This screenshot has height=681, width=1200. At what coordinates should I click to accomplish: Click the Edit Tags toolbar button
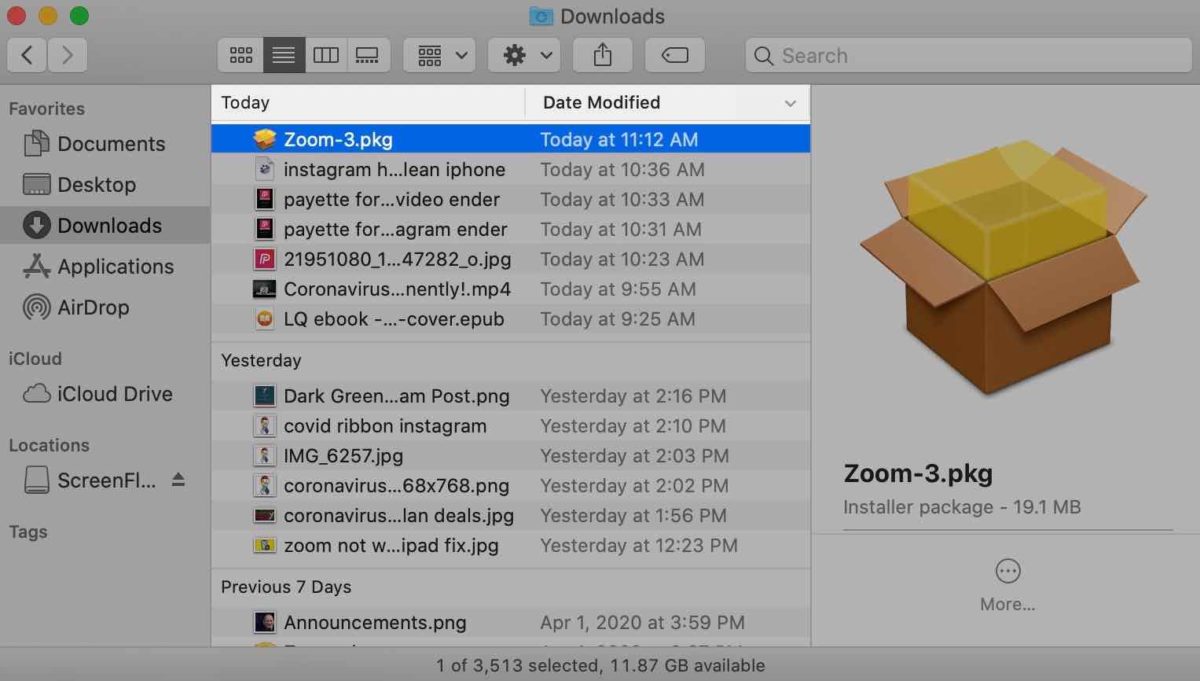point(675,55)
